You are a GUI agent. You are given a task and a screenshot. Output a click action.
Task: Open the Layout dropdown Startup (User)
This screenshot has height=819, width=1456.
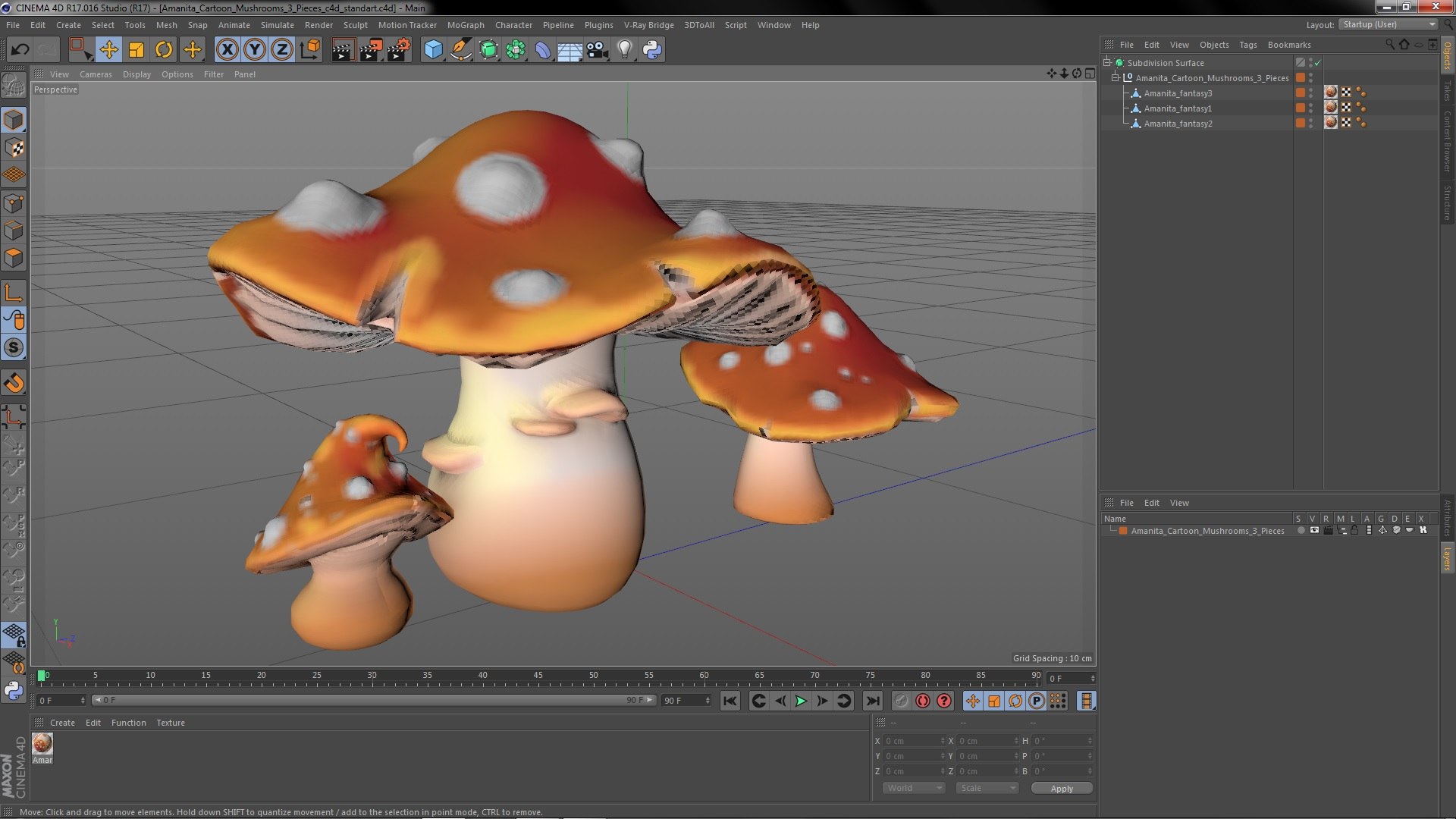point(1388,25)
